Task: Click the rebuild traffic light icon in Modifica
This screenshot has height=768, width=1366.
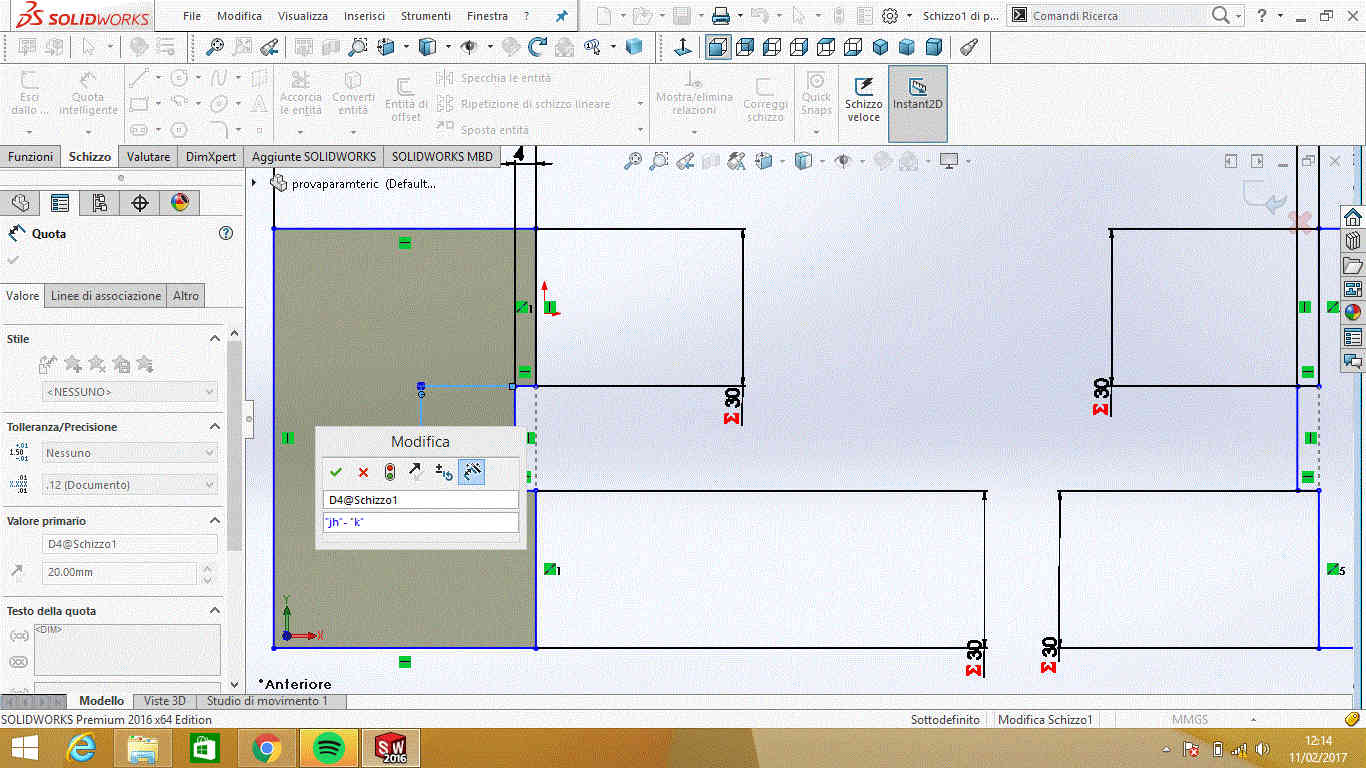Action: click(x=390, y=472)
